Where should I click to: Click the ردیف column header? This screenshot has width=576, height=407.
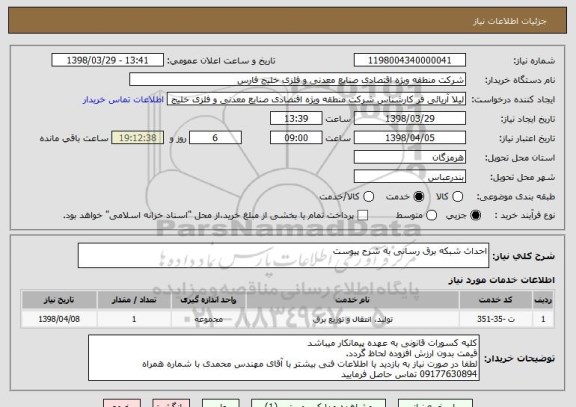(x=543, y=300)
